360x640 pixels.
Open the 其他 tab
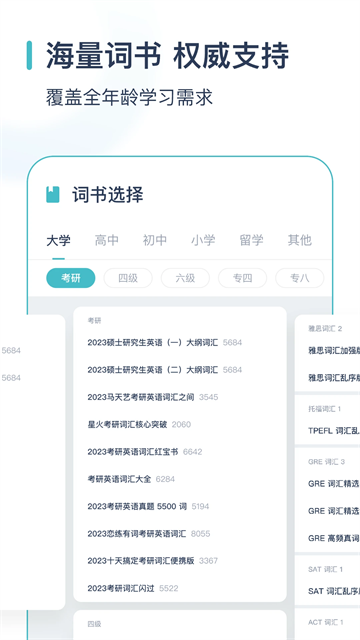coord(300,240)
